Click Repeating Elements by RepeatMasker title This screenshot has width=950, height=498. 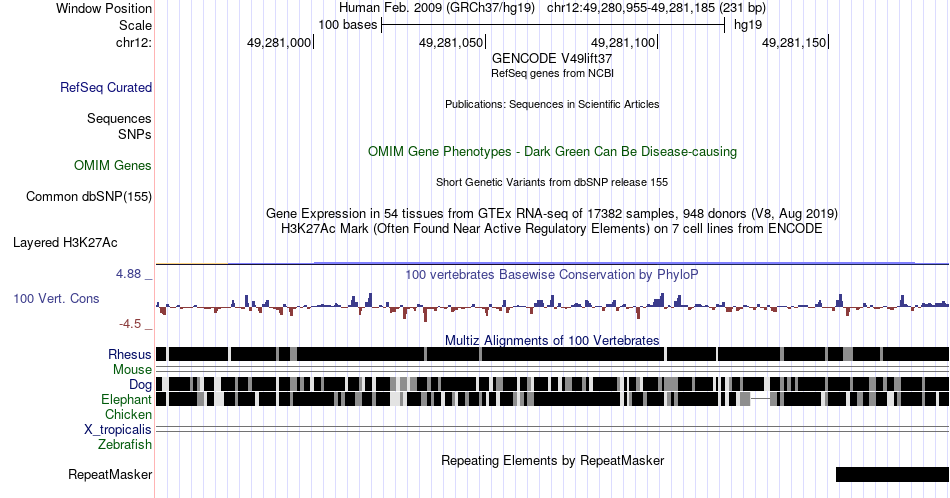pos(553,460)
